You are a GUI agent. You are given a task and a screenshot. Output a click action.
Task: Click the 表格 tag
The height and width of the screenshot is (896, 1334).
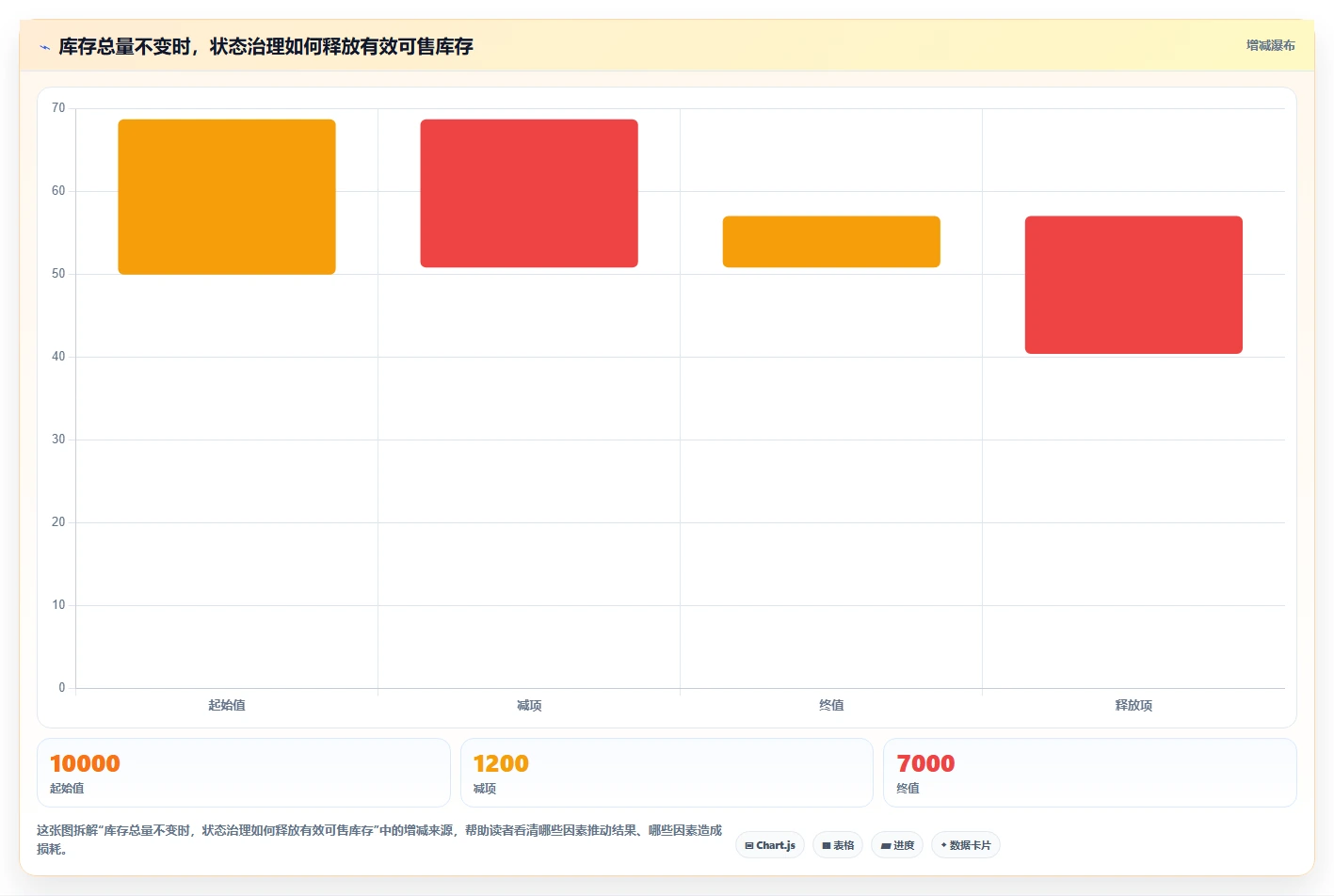point(838,845)
